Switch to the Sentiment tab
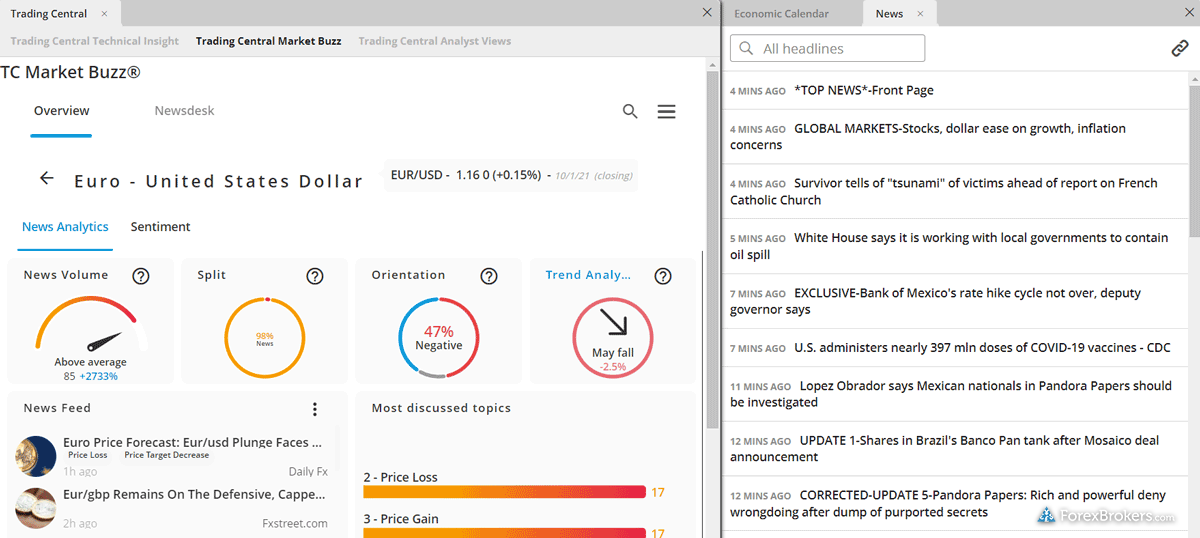Screen dimensions: 1200x538 (x=160, y=227)
